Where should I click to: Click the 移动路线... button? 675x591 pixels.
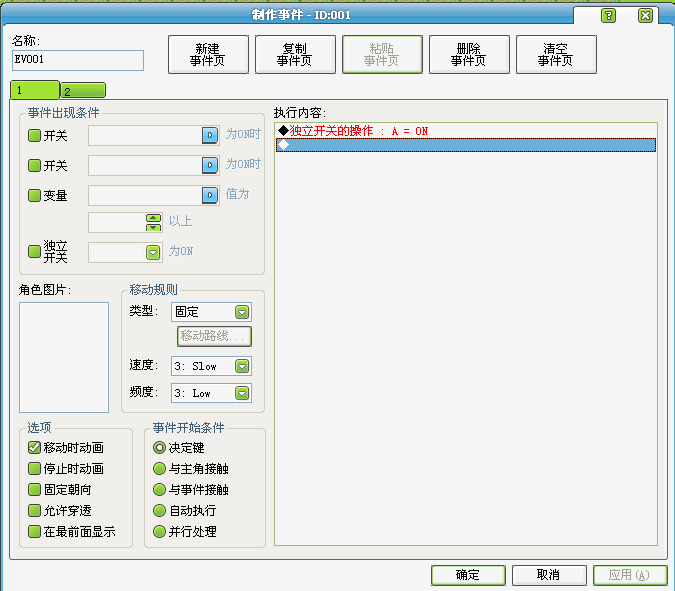pyautogui.click(x=214, y=336)
